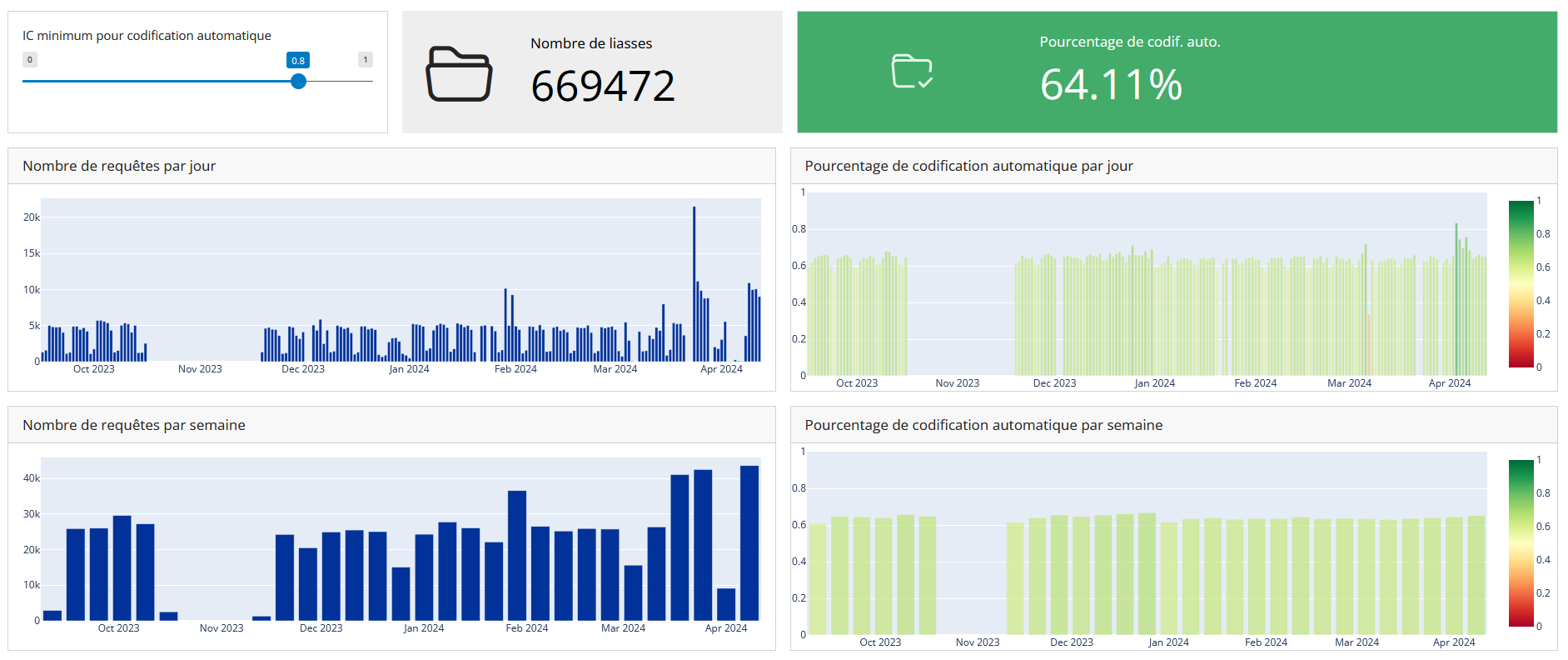1568x660 pixels.
Task: Click the blue 0.8 value tooltip above the slider
Action: [x=298, y=60]
